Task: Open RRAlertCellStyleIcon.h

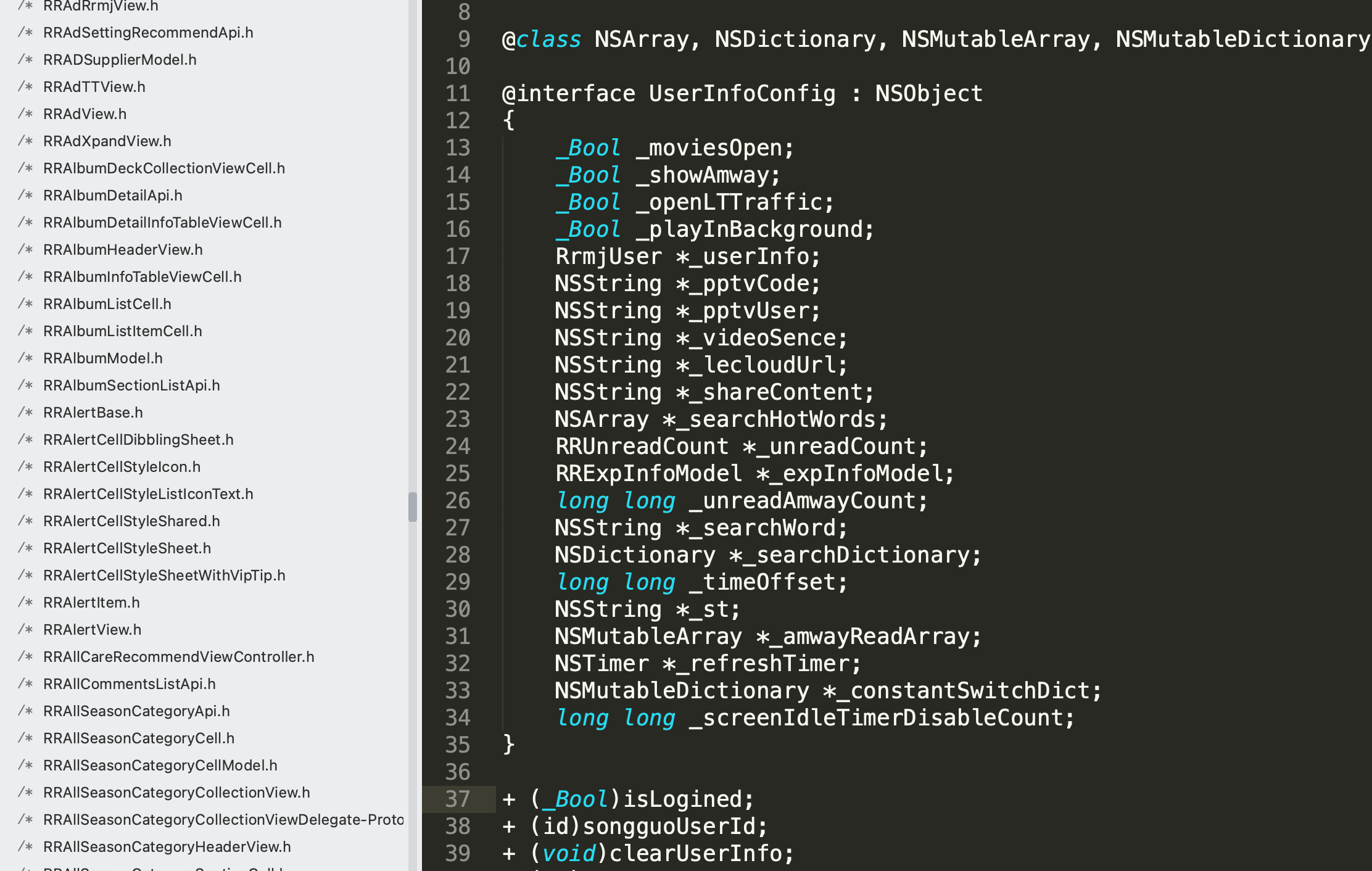Action: point(122,467)
